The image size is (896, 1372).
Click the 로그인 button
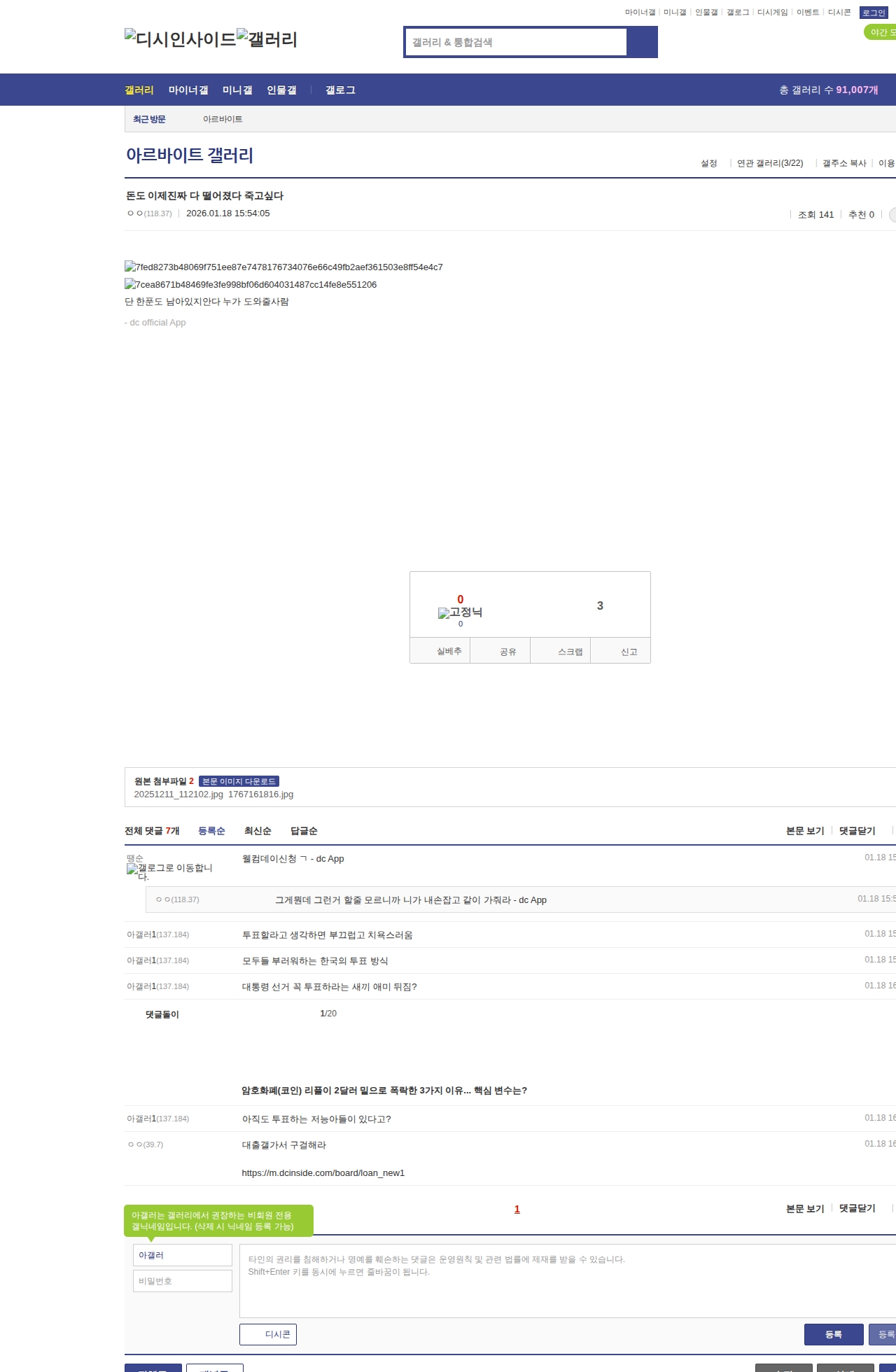pos(874,13)
